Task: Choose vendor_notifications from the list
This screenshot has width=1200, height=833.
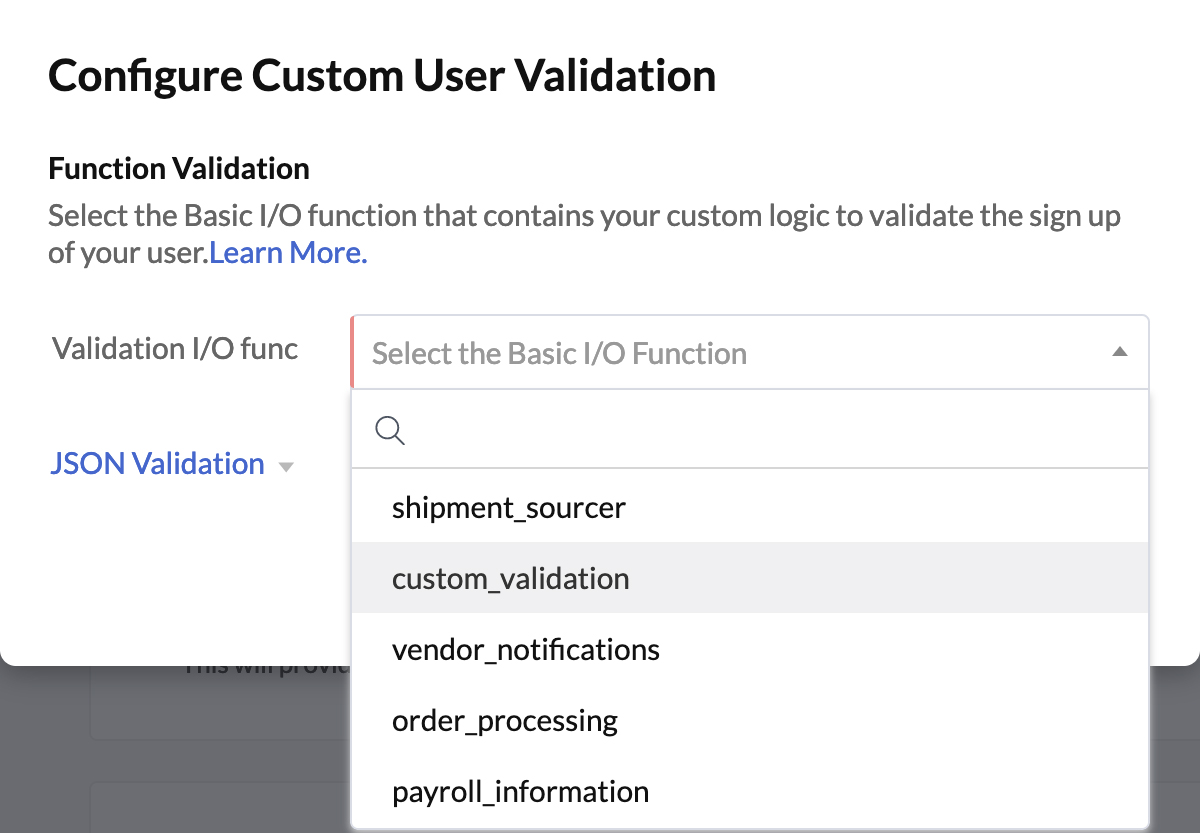Action: click(x=526, y=649)
